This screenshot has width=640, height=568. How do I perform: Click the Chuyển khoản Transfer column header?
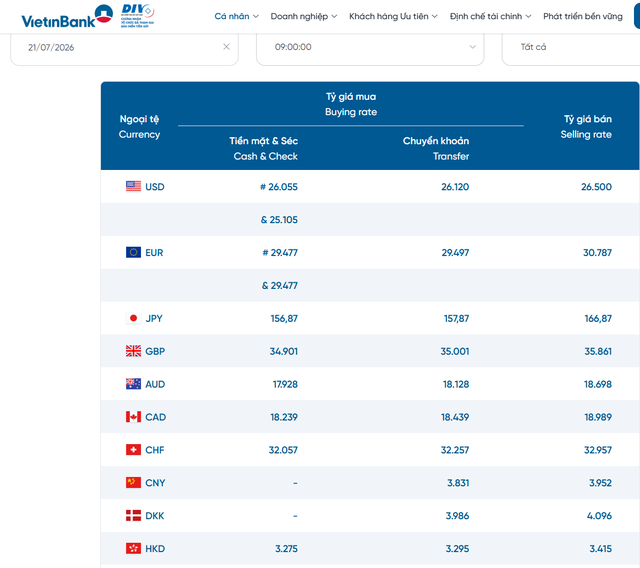click(436, 149)
